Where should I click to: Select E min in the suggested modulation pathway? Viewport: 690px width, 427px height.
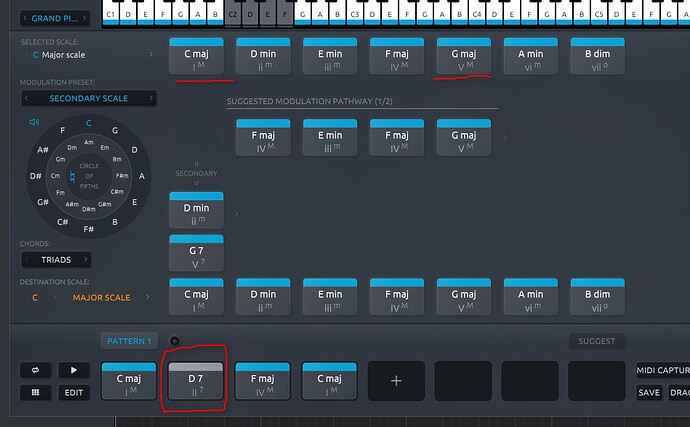coord(330,138)
